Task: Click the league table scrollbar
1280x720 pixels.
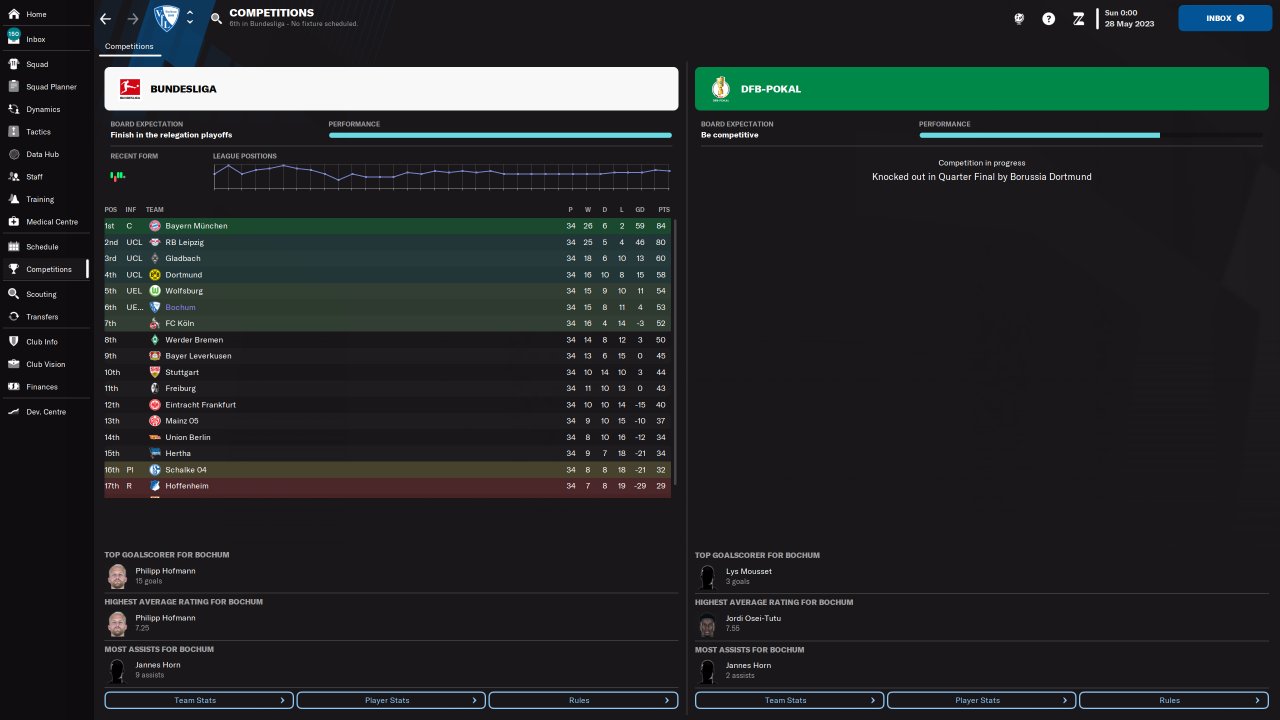Action: (675, 352)
